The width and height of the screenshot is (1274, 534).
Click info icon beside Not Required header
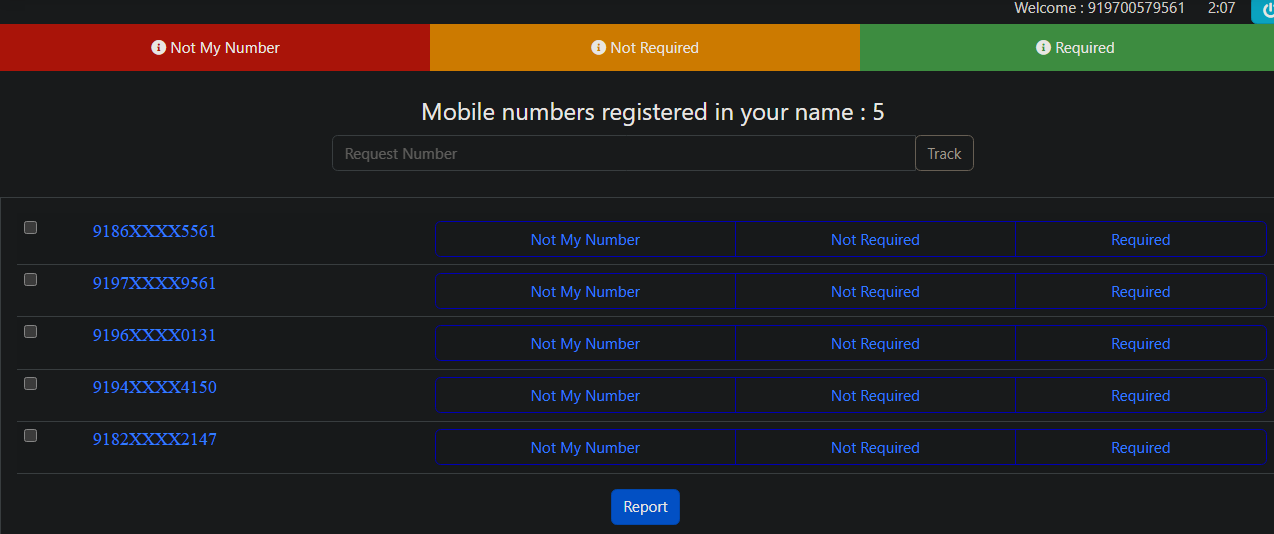(598, 48)
